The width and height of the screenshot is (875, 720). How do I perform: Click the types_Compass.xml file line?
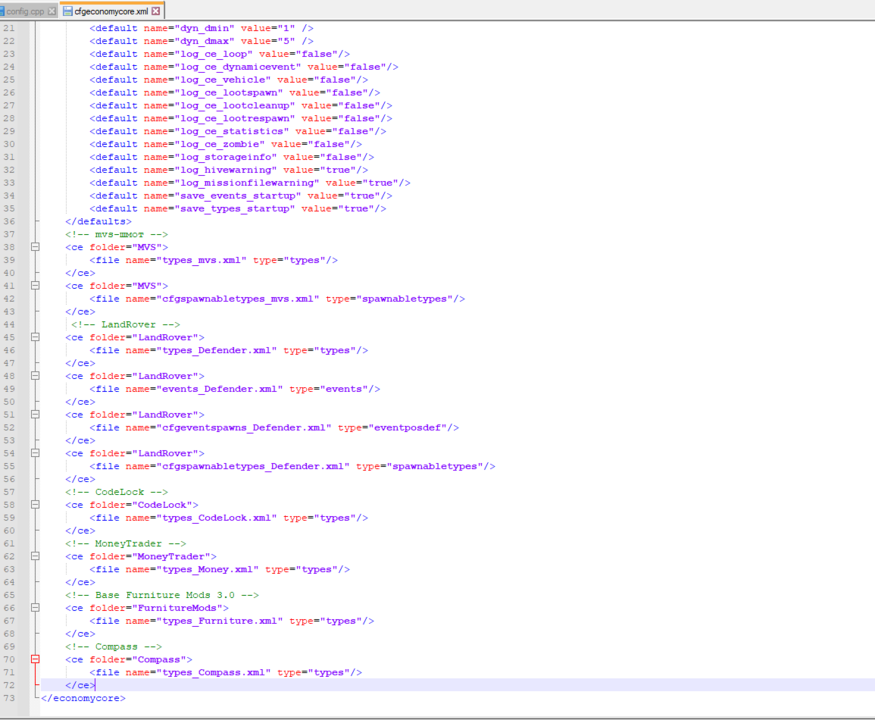226,672
